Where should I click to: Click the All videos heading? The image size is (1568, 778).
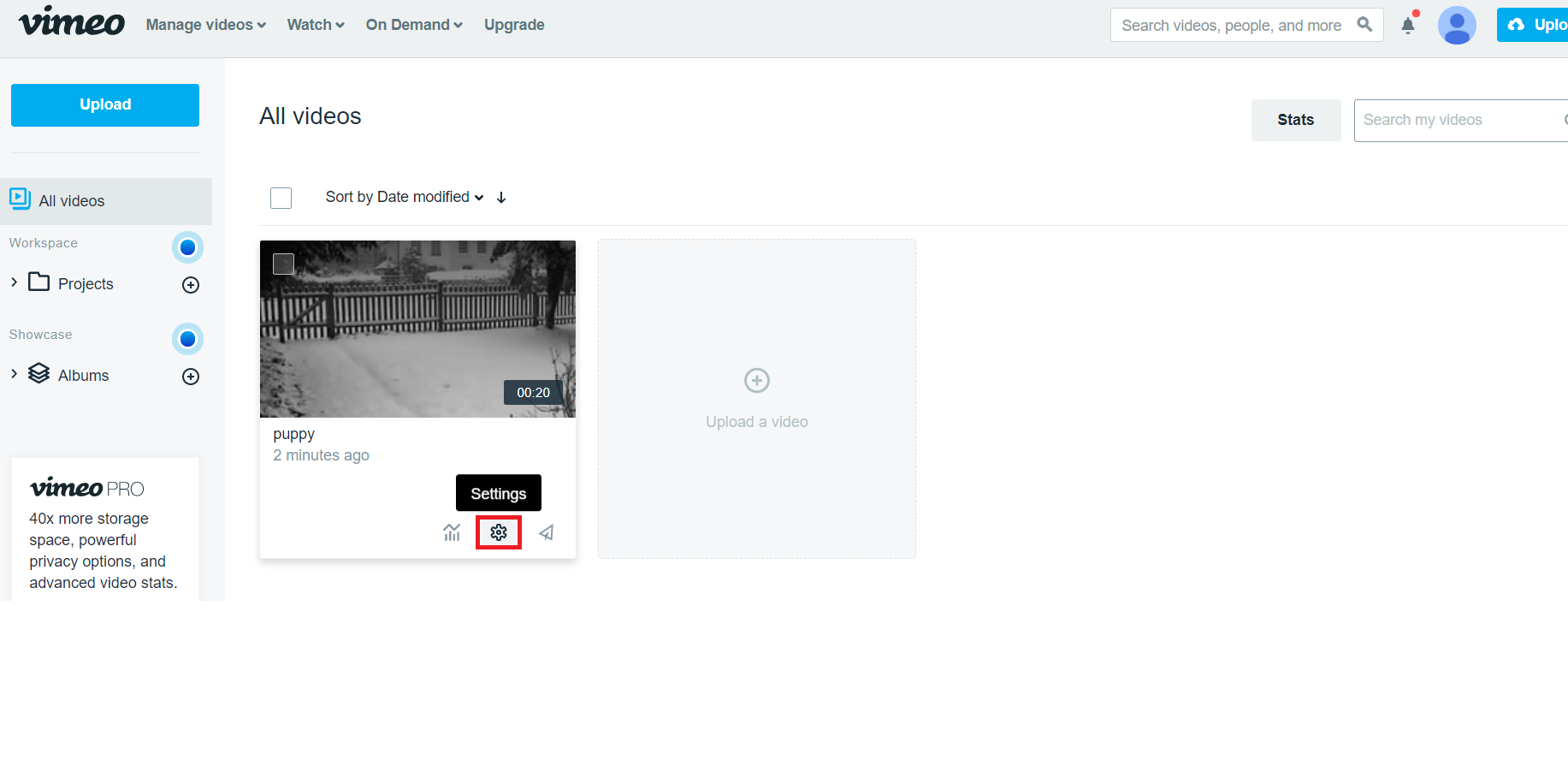point(311,116)
